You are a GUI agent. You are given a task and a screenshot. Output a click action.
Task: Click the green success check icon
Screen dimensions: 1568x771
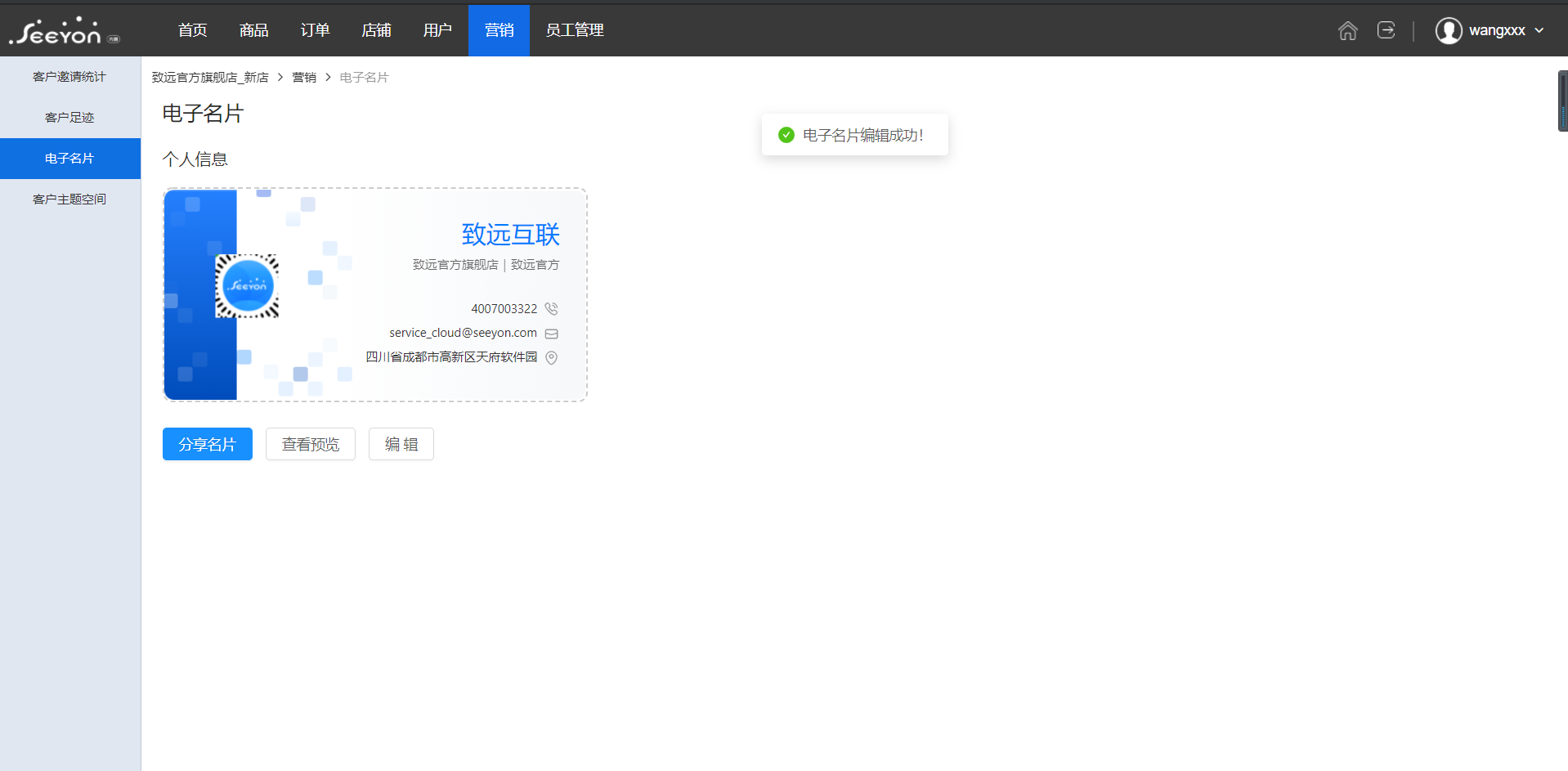click(786, 135)
